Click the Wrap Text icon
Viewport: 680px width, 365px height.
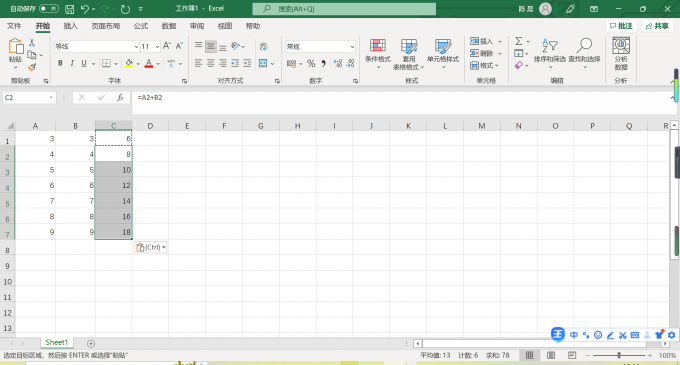pyautogui.click(x=263, y=46)
